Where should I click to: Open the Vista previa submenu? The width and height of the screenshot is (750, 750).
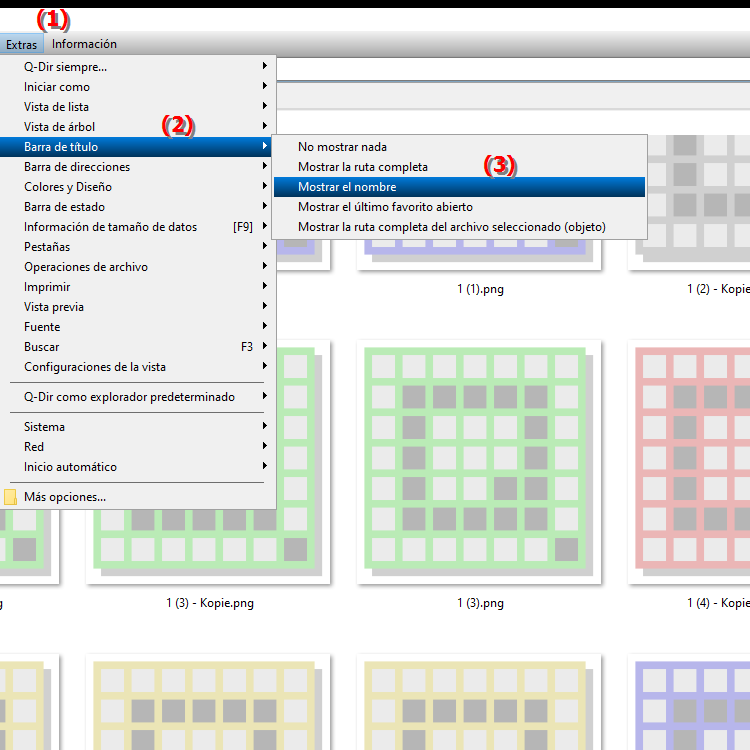point(138,307)
